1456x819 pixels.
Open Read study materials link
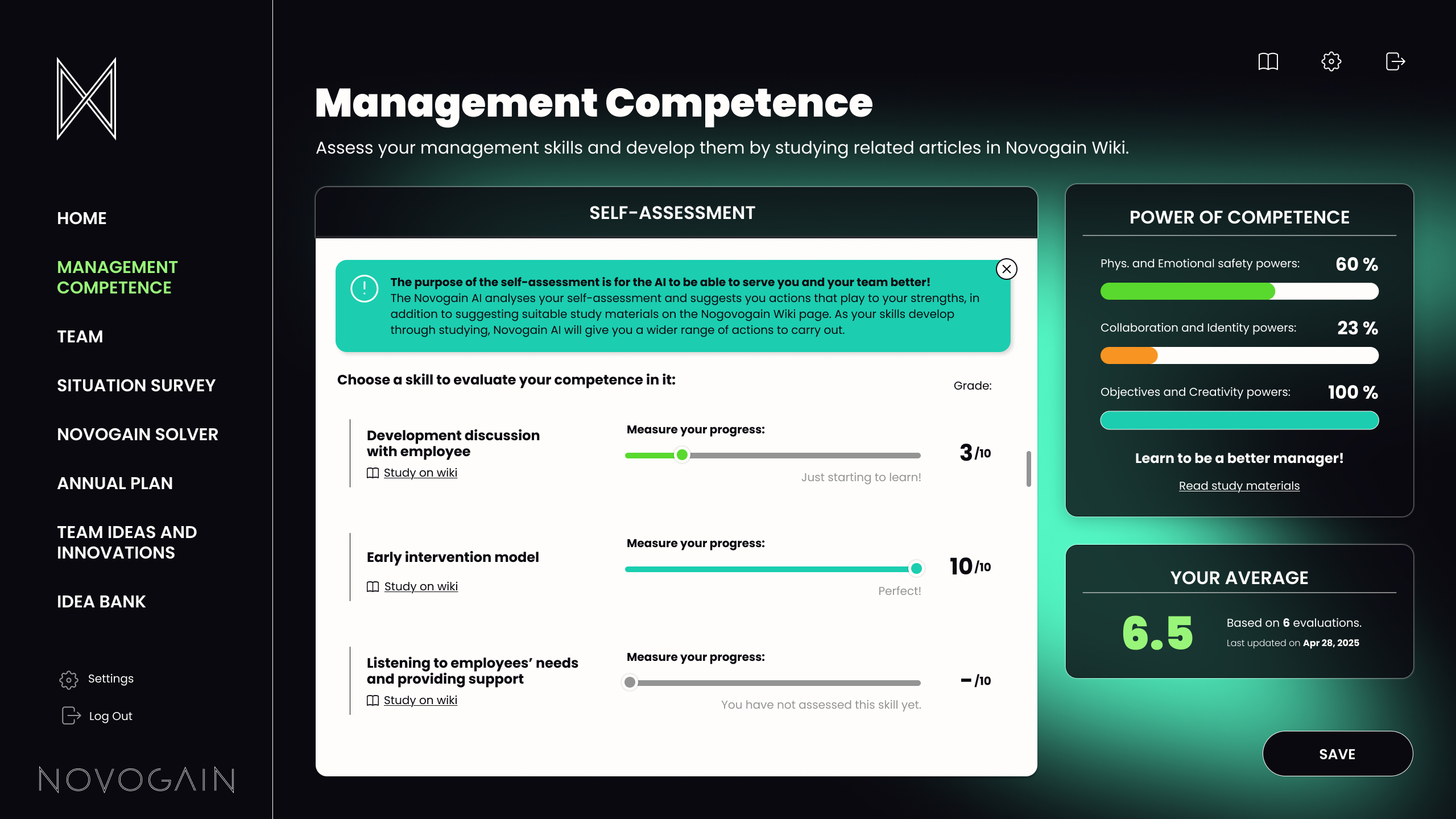pyautogui.click(x=1239, y=486)
